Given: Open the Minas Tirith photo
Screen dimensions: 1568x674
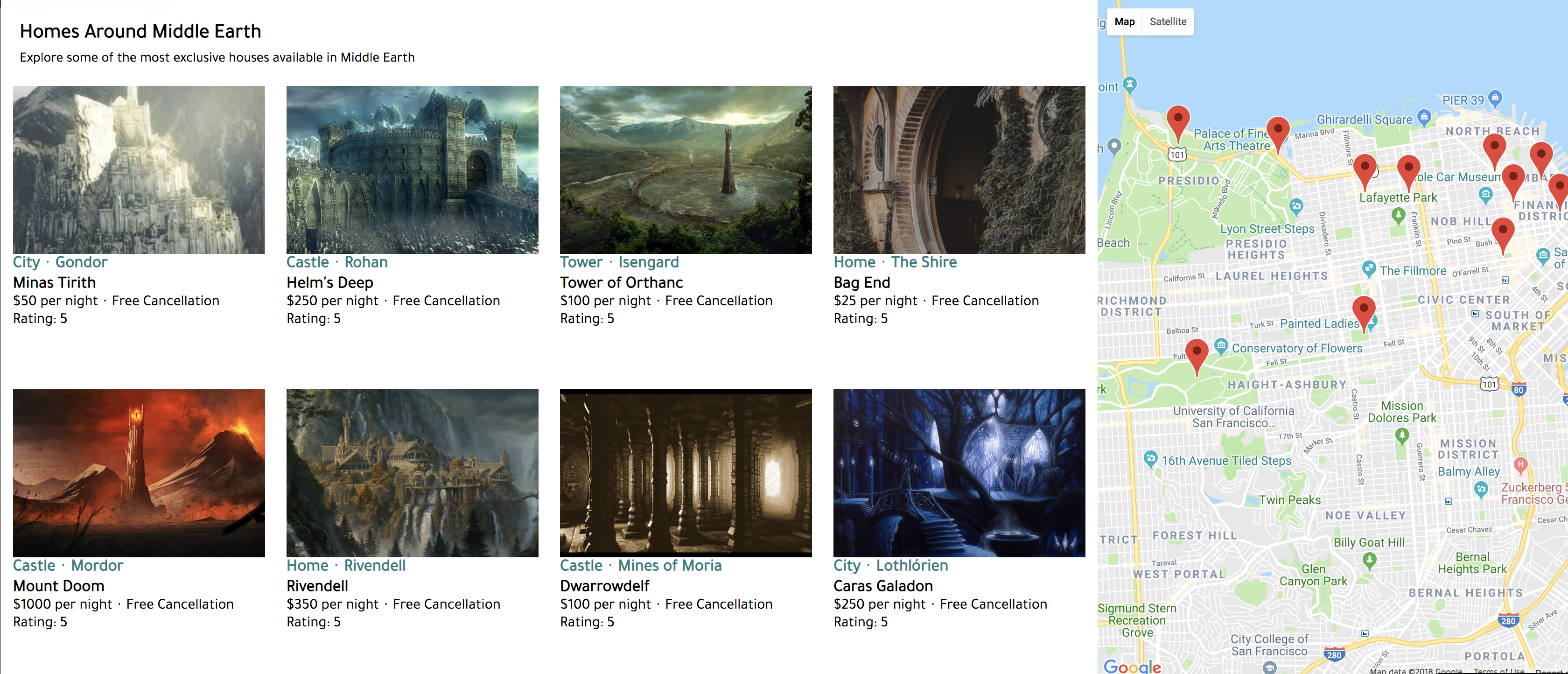Looking at the screenshot, I should tap(139, 169).
